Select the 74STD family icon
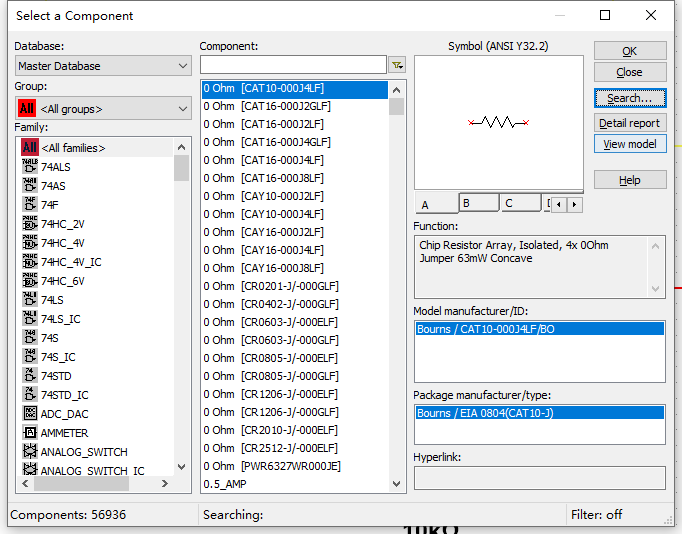Viewport: 682px width, 534px height. (30, 376)
